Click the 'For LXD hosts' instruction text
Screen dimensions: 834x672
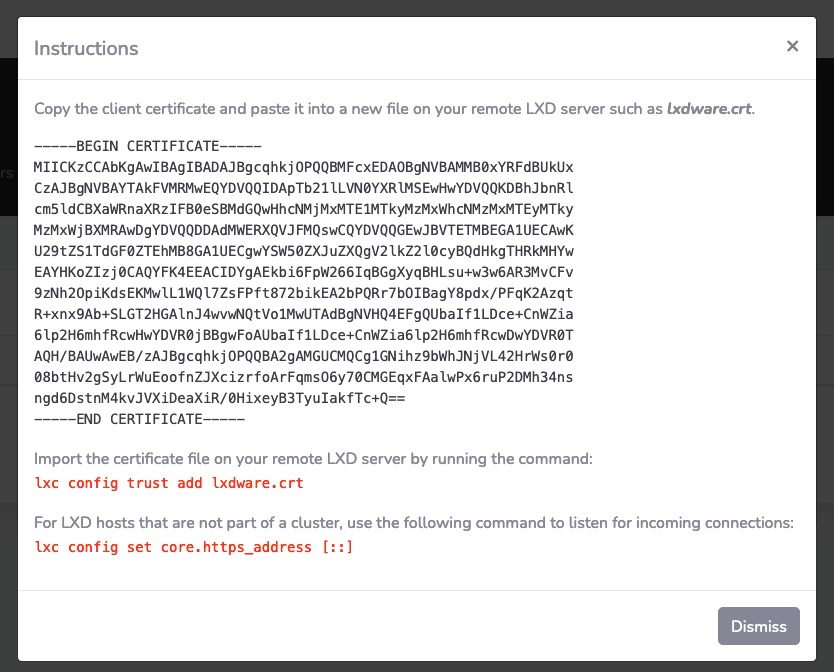click(413, 523)
